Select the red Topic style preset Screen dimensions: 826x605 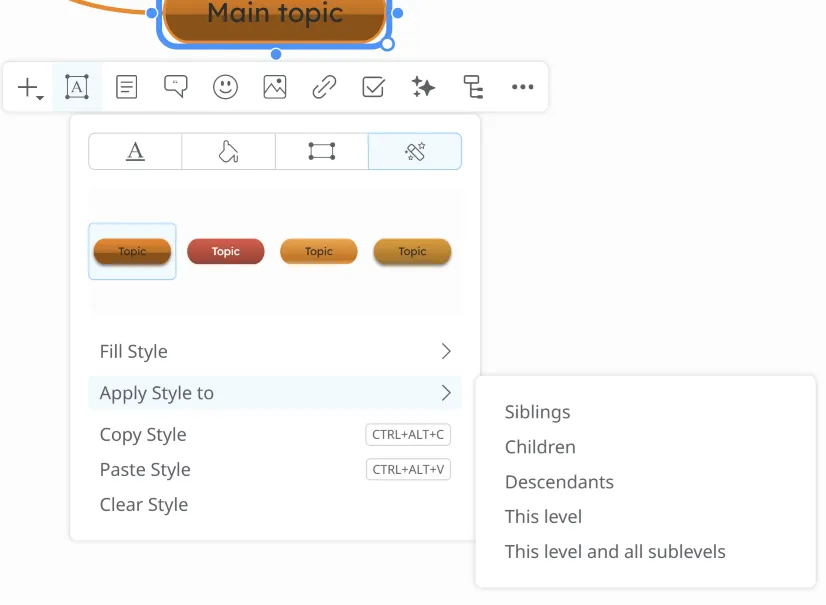pyautogui.click(x=226, y=252)
